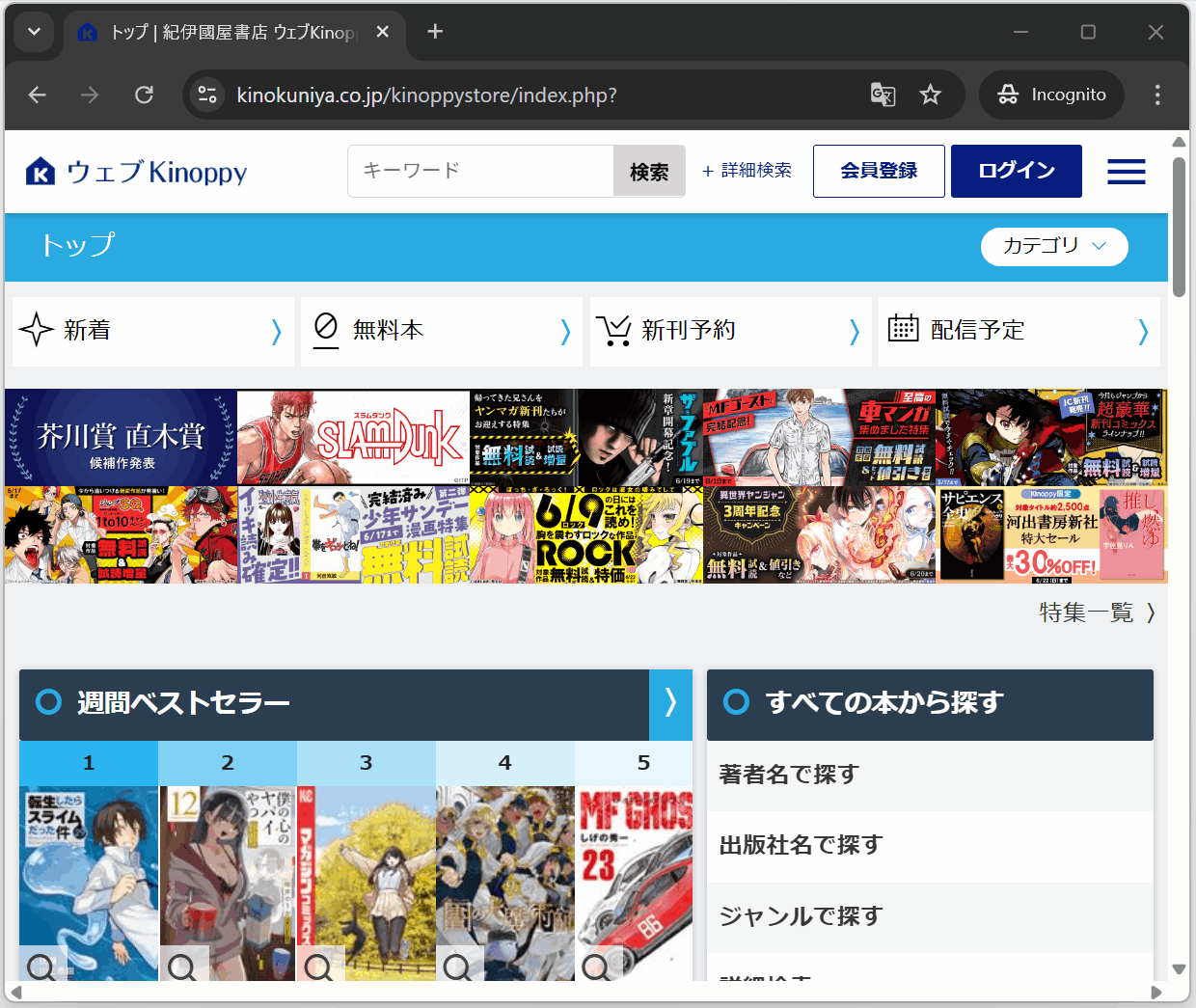Click the 週間ベストセラー circle icon

[x=48, y=702]
